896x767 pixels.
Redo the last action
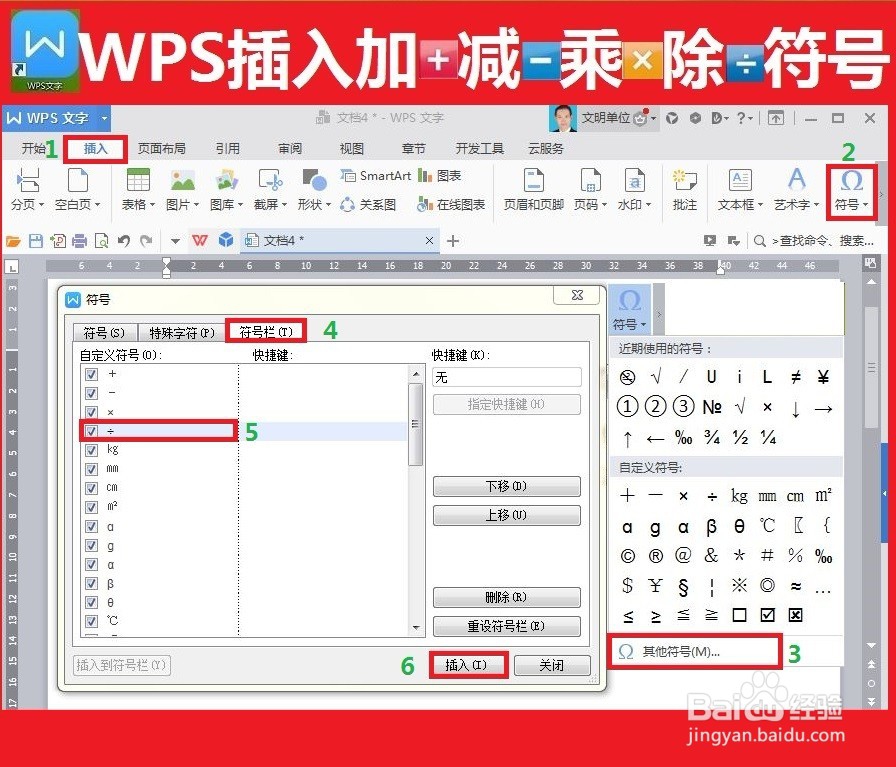pos(146,241)
